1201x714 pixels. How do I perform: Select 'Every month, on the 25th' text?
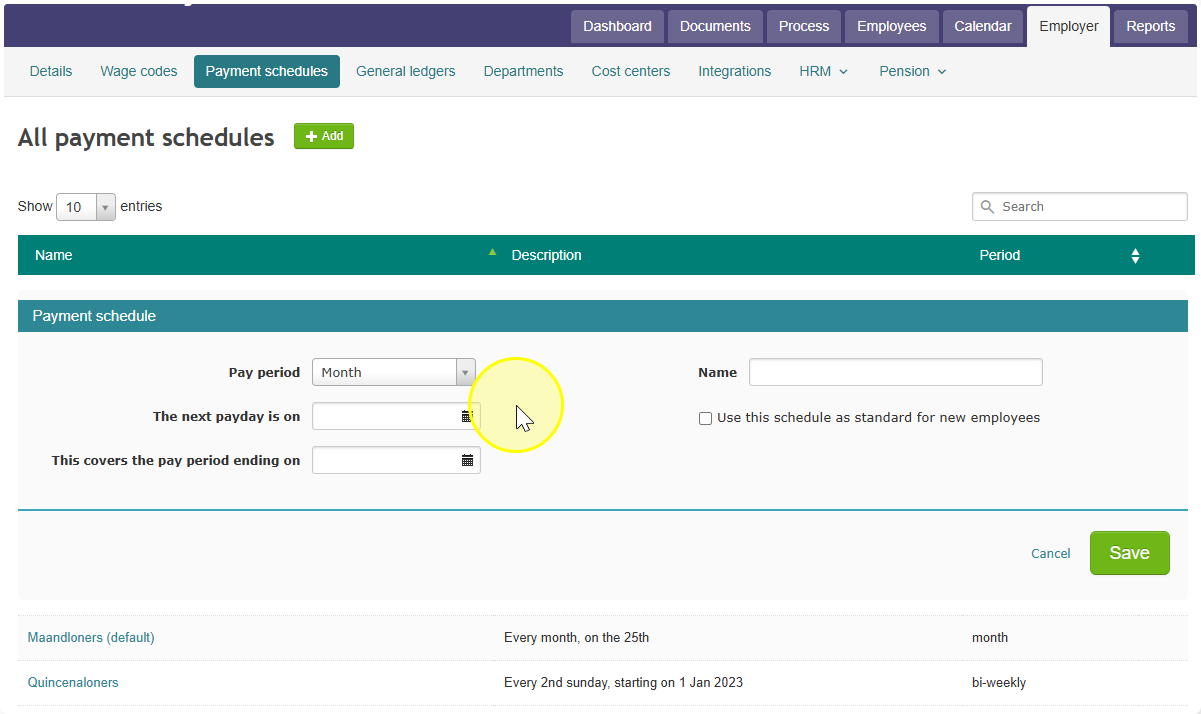point(577,637)
